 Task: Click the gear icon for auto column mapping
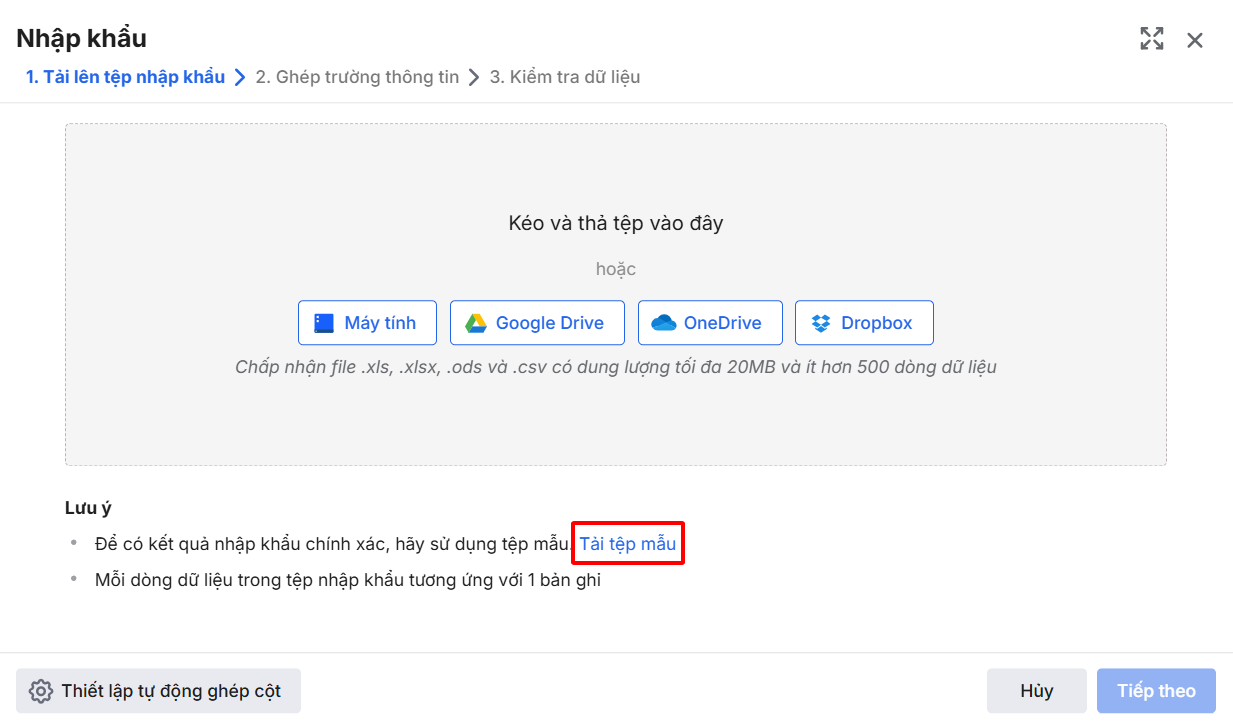[x=40, y=691]
